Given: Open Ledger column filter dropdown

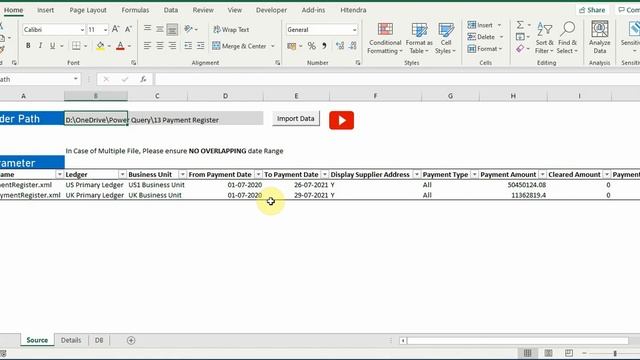Looking at the screenshot, I should point(122,175).
